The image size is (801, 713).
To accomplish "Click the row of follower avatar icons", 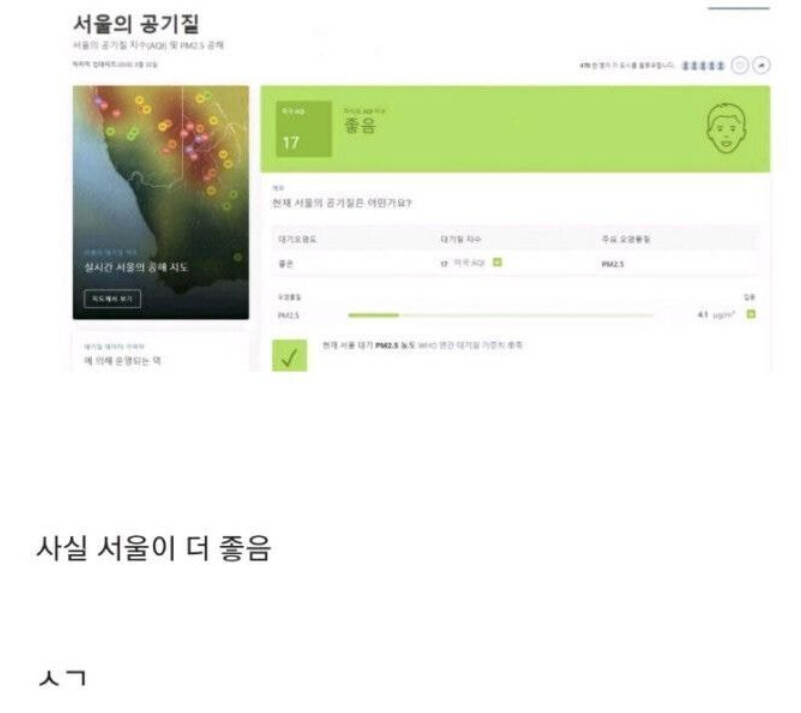I will coord(703,66).
